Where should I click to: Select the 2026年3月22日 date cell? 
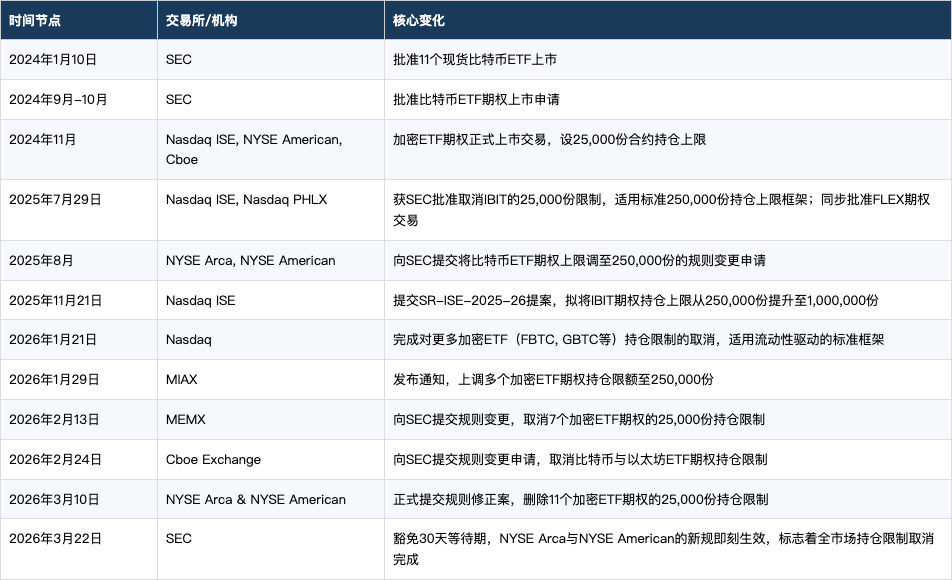(x=55, y=539)
